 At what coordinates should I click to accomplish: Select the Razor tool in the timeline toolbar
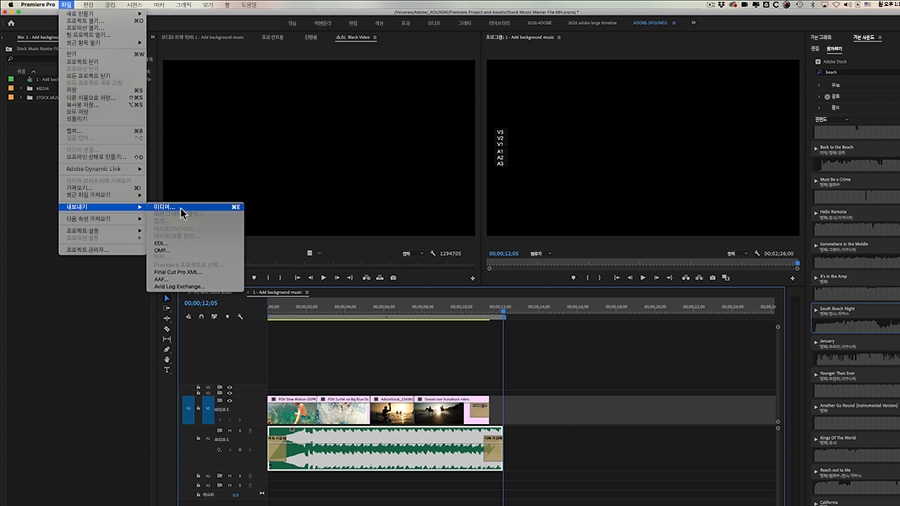click(167, 328)
